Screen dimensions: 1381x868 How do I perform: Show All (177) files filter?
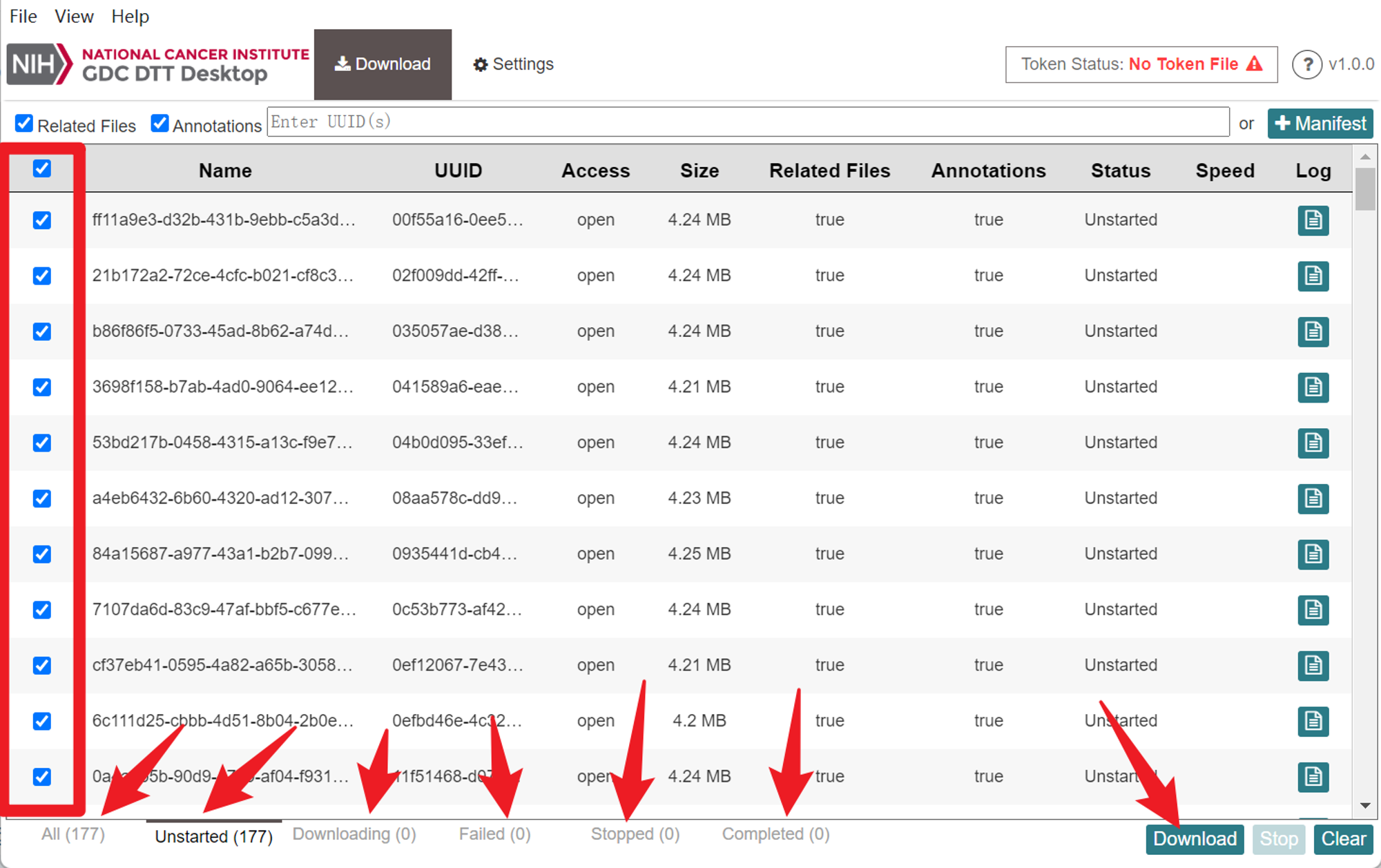click(73, 834)
